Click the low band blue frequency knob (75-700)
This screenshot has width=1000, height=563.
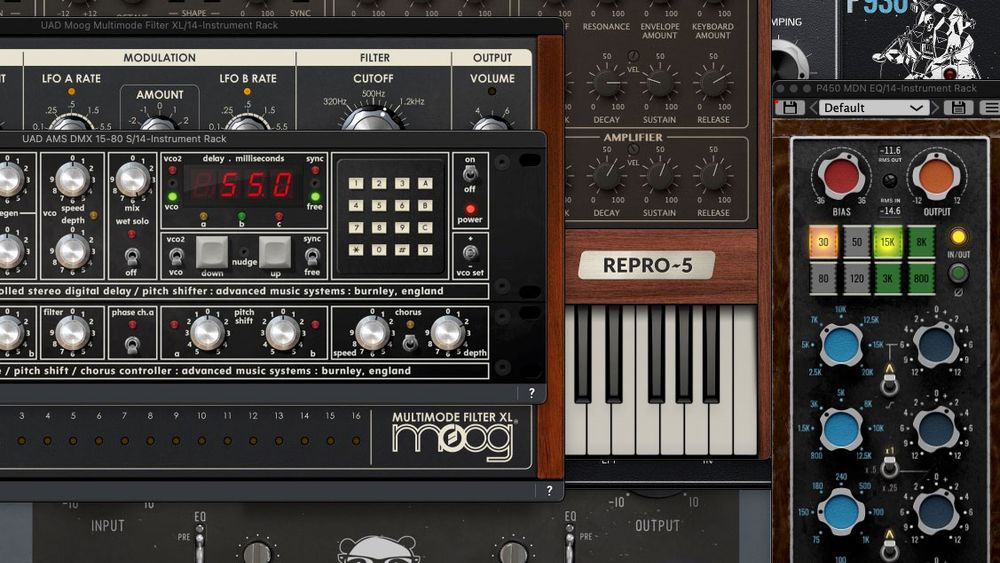tap(841, 511)
